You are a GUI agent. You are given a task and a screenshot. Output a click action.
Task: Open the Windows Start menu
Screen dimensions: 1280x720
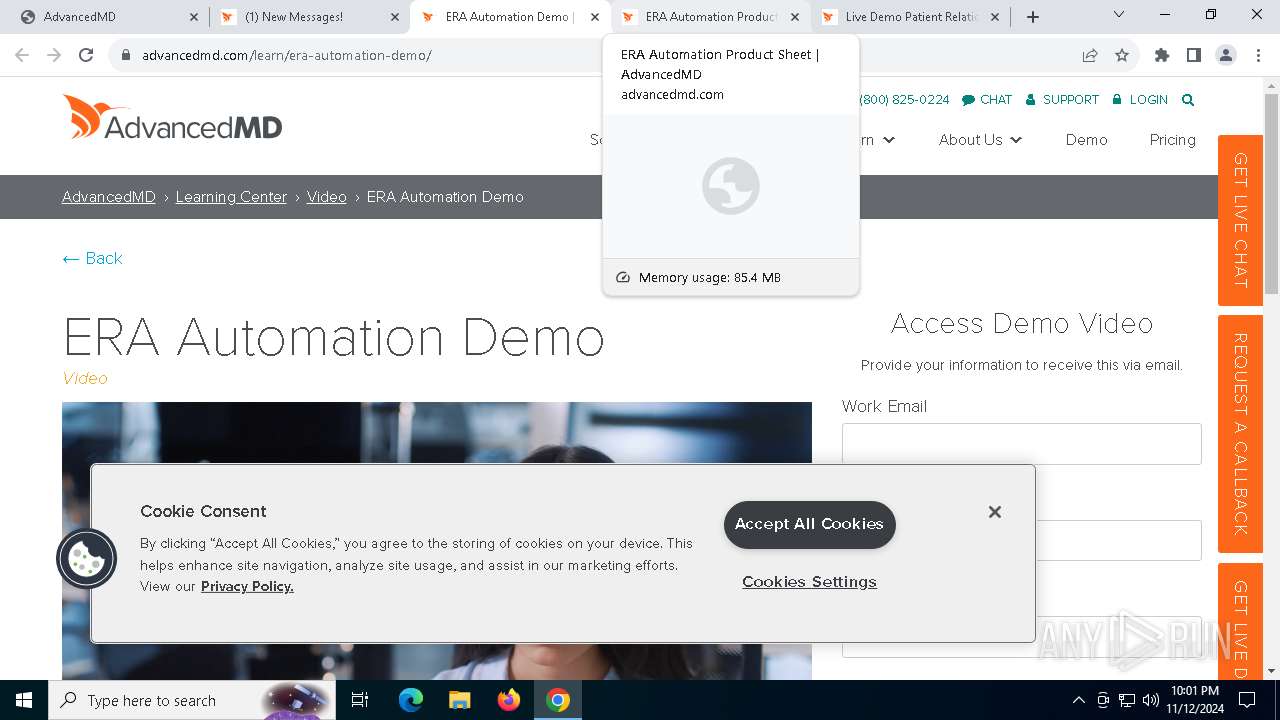click(24, 700)
